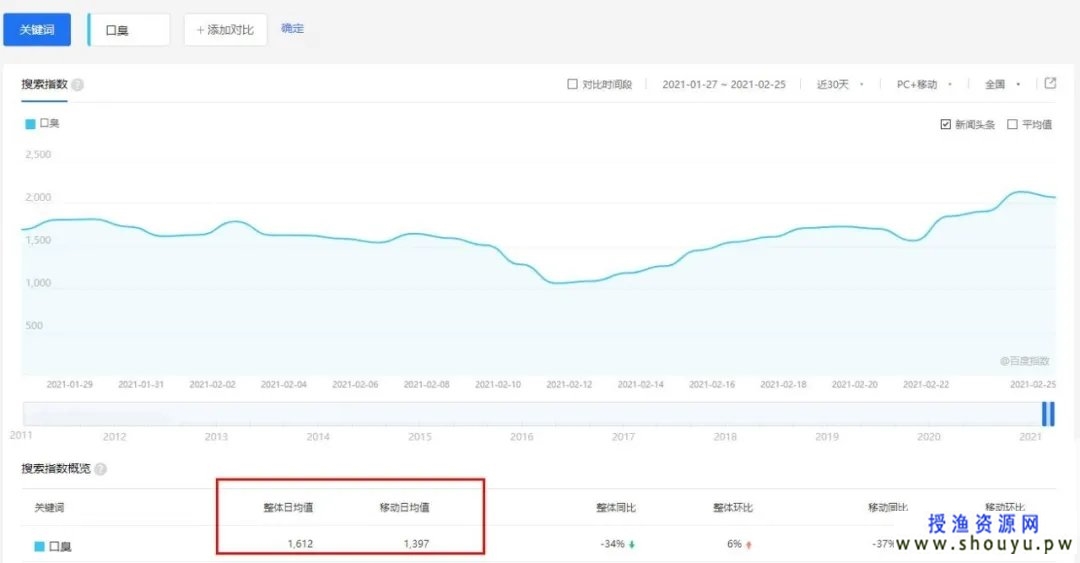This screenshot has width=1080, height=563.
Task: Click the help icon next to 搜索指数
Action: point(78,85)
